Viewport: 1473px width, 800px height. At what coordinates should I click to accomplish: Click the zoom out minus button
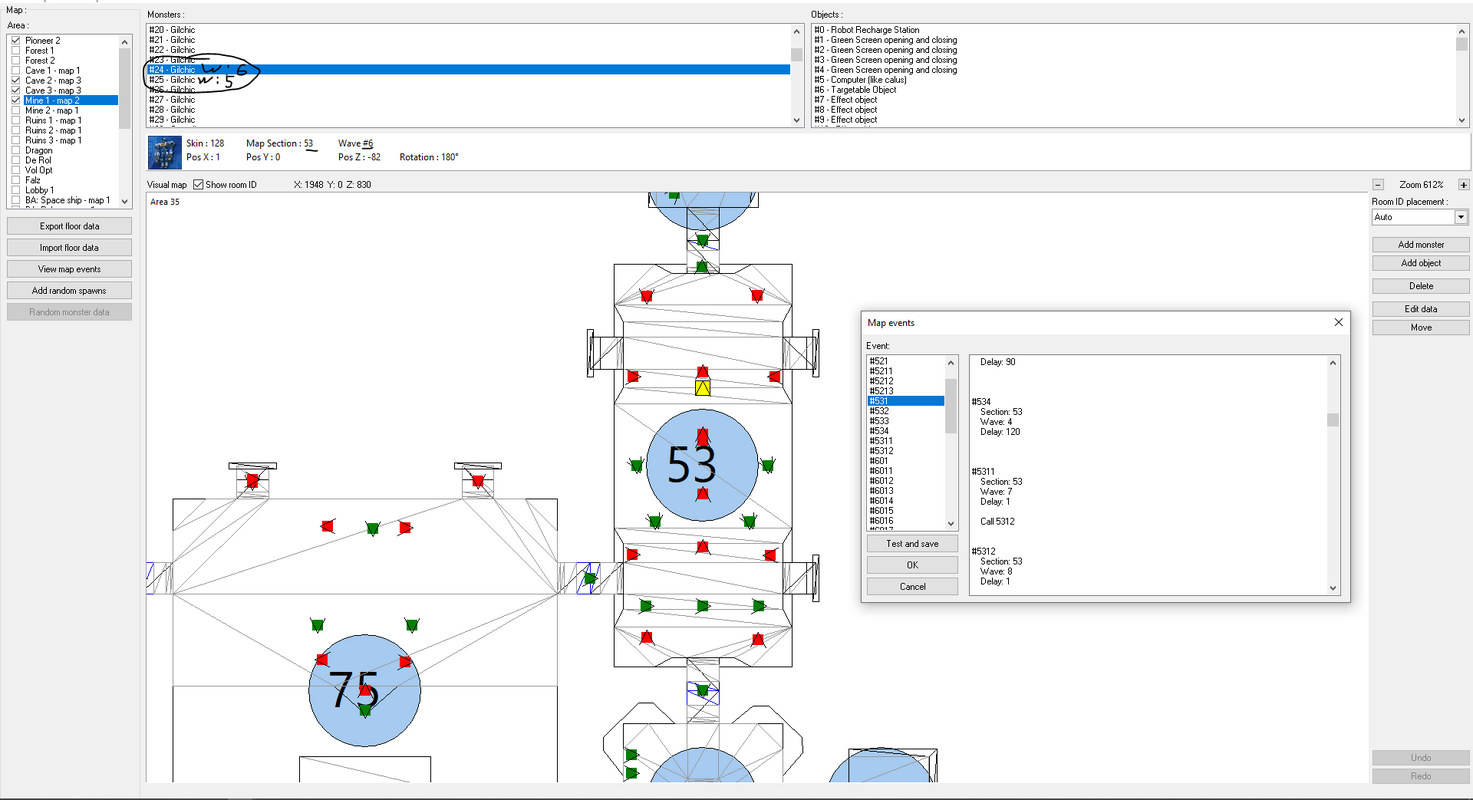1378,185
